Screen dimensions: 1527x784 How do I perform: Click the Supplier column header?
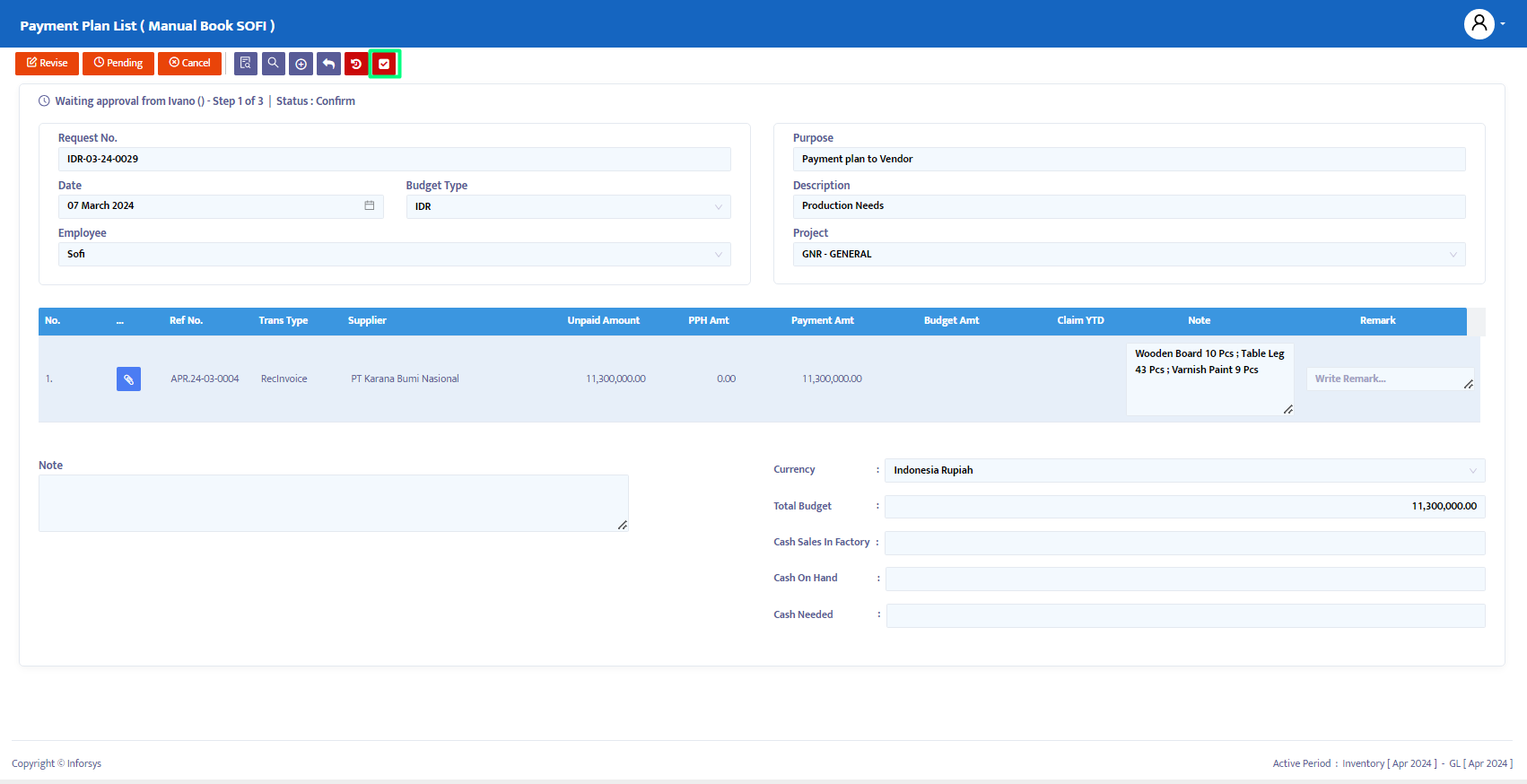[x=367, y=320]
